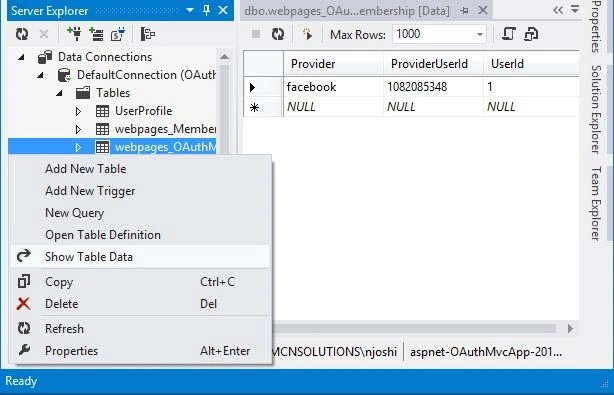Choose Show Table Data menu entry
The width and height of the screenshot is (614, 395).
[x=140, y=256]
